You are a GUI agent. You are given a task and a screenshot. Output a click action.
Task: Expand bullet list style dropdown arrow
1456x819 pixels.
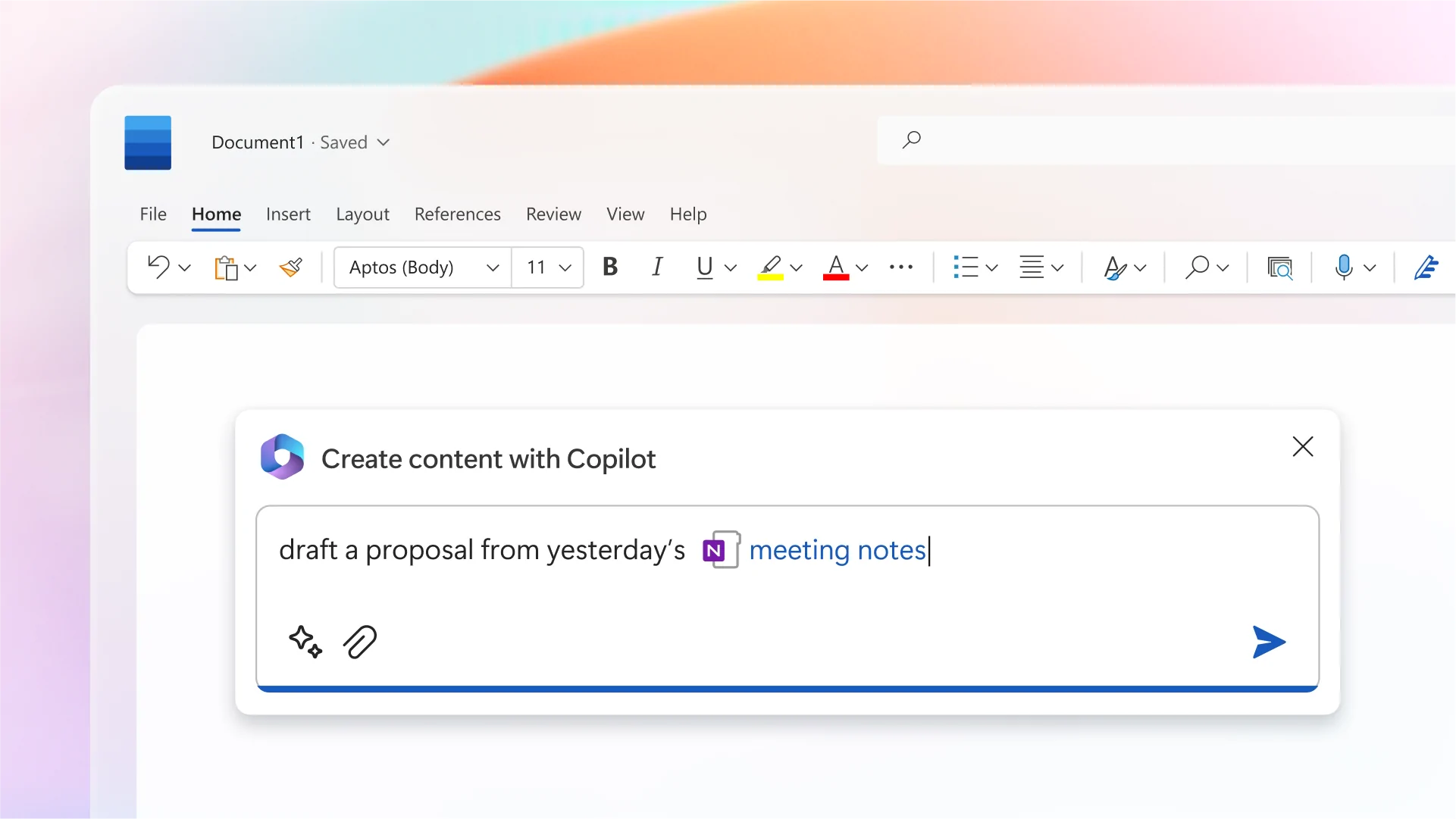(992, 267)
